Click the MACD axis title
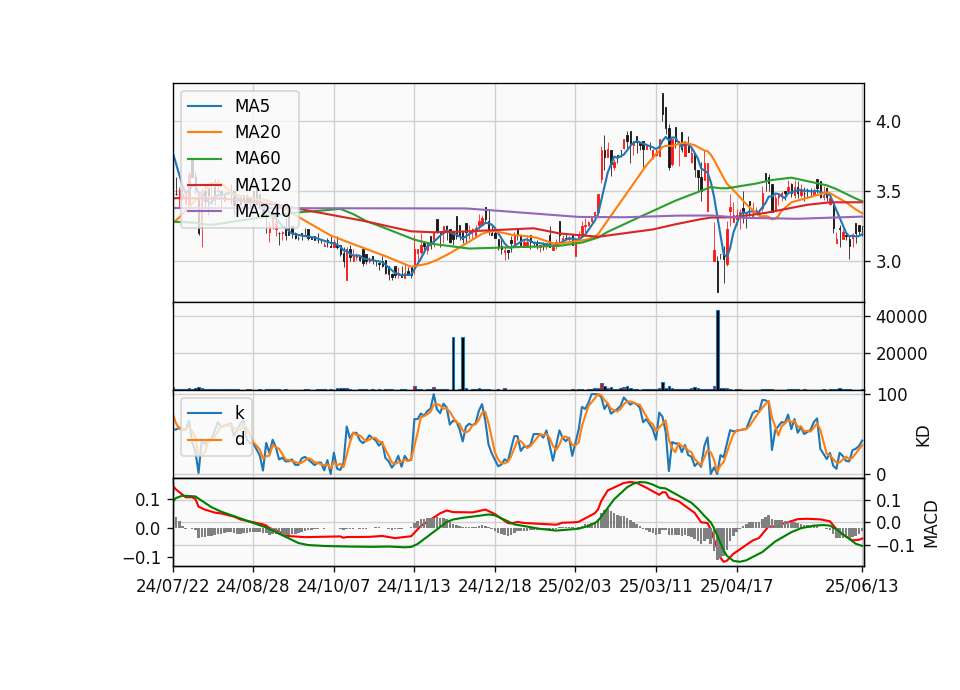This screenshot has height=690, width=960. 931,524
